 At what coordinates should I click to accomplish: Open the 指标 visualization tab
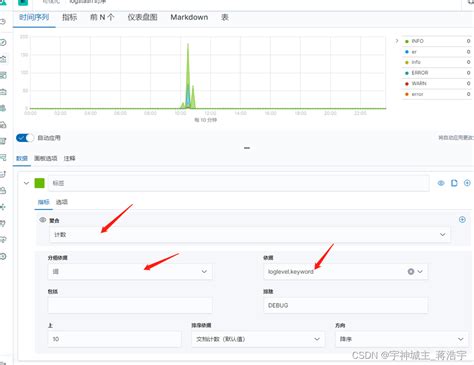69,17
